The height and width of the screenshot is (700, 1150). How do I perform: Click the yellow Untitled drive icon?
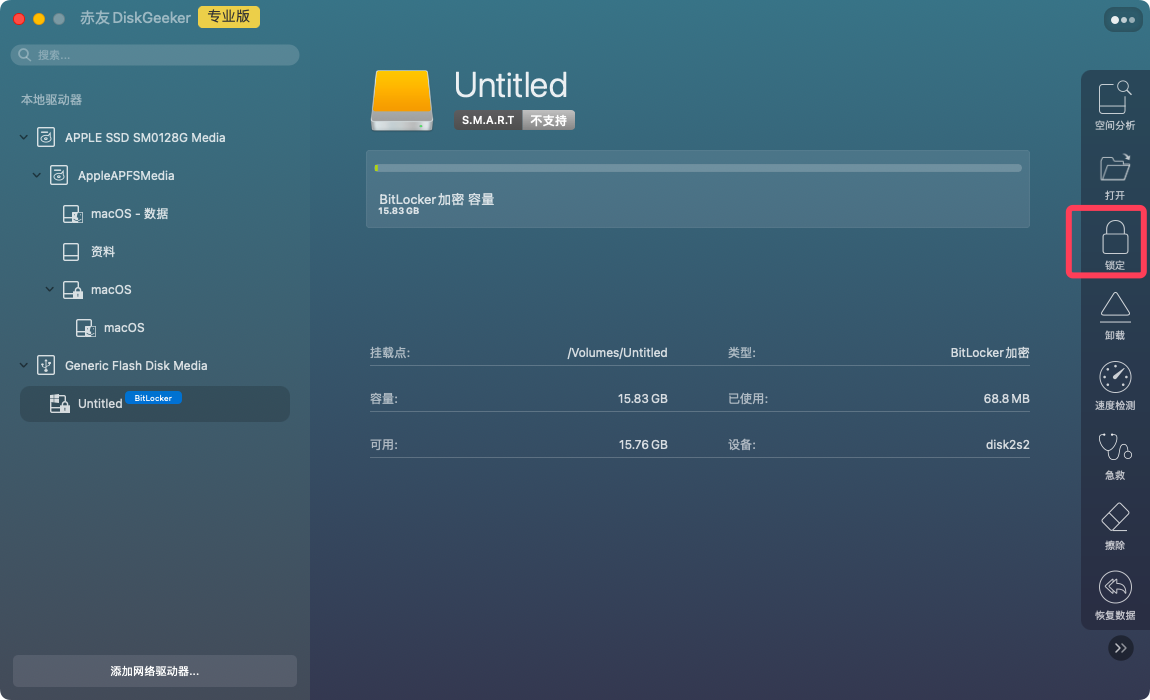pos(402,100)
